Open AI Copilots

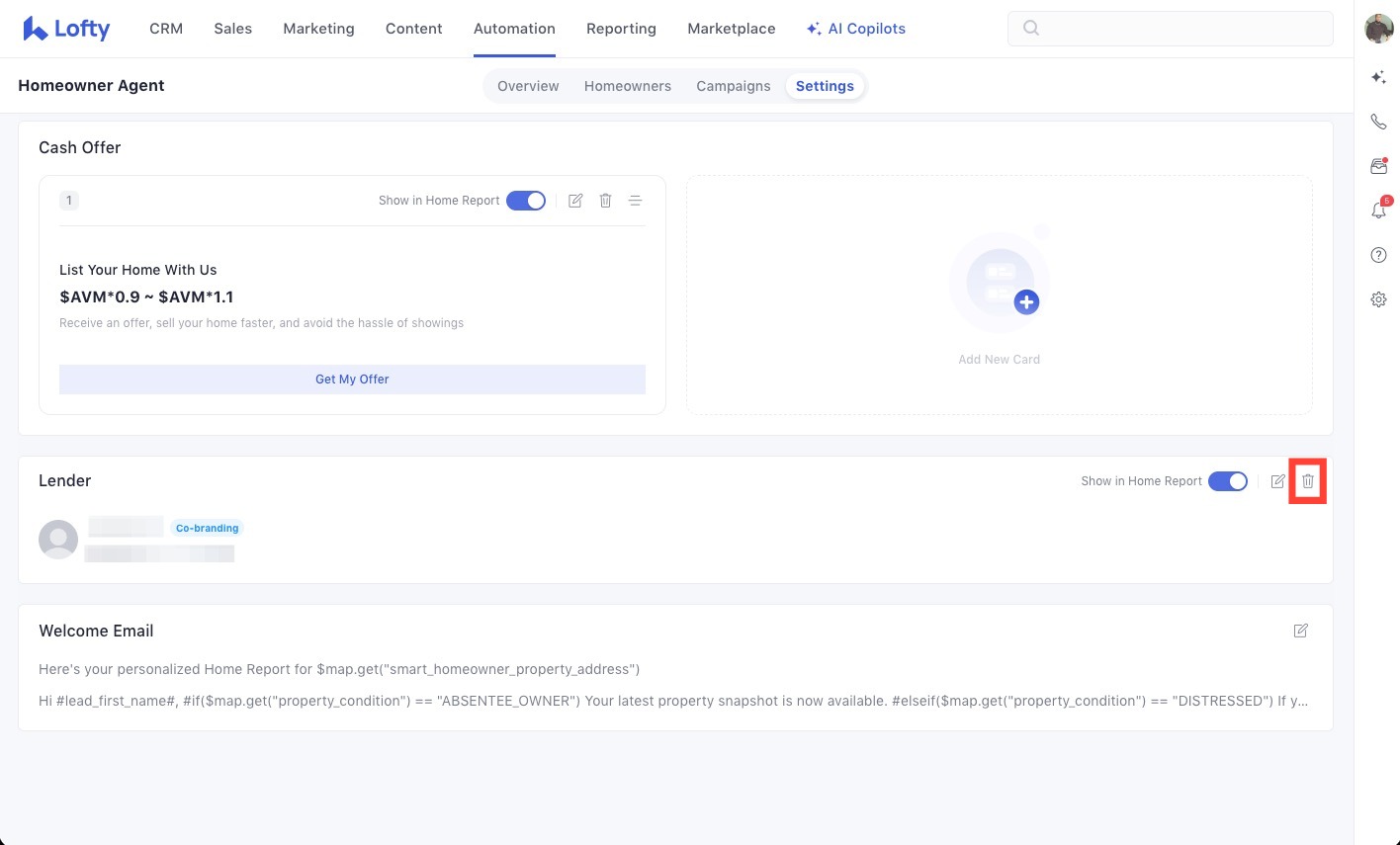pyautogui.click(x=856, y=29)
